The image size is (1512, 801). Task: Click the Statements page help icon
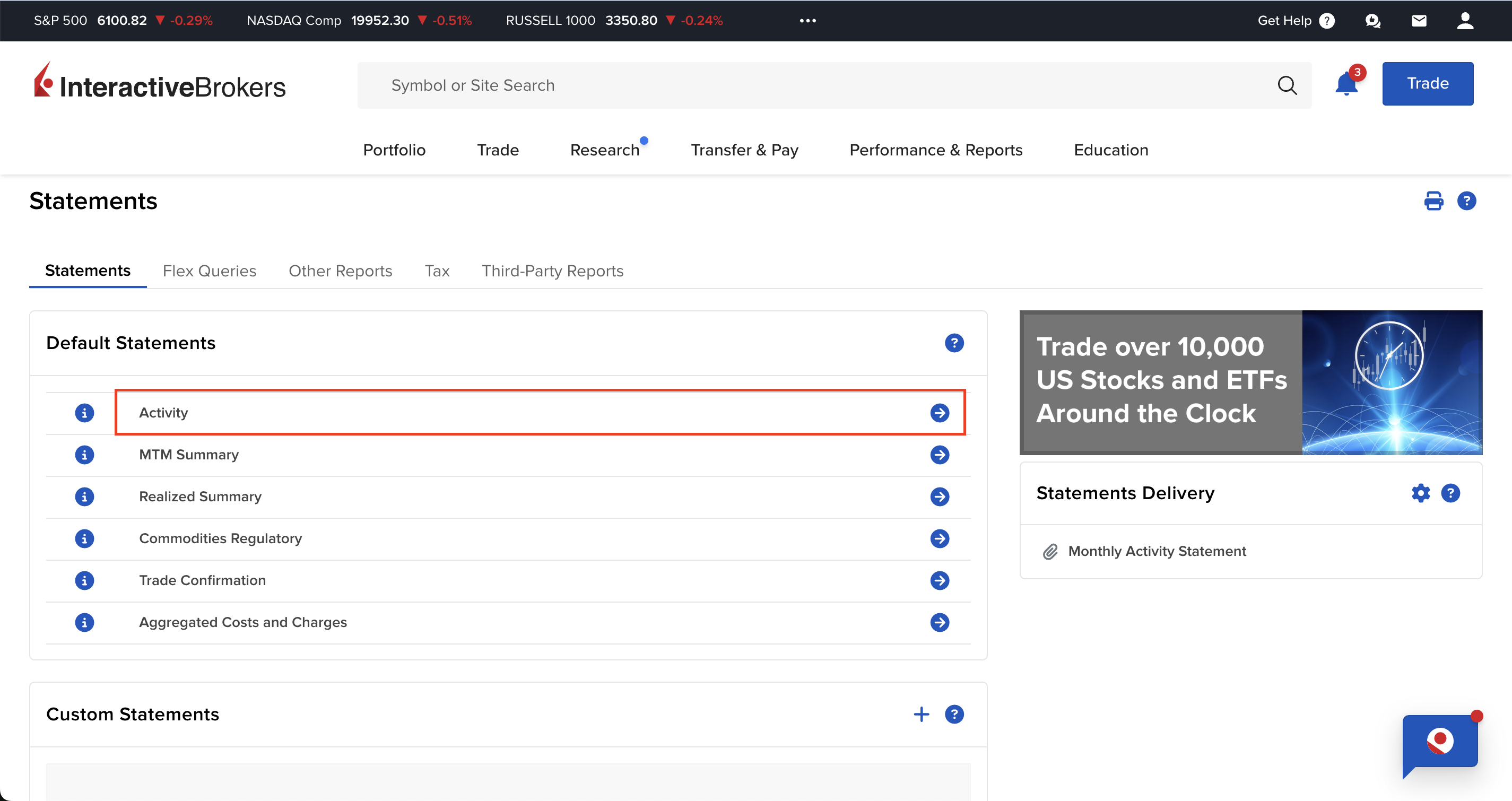[x=1467, y=201]
